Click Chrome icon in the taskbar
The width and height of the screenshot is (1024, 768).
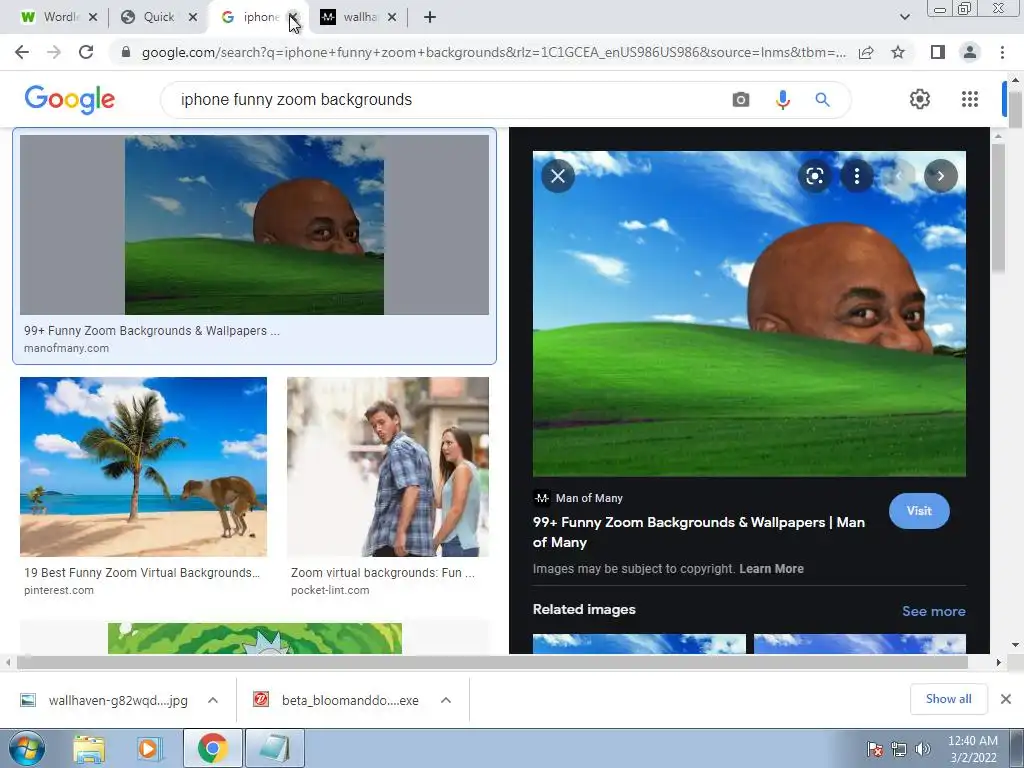pos(212,748)
